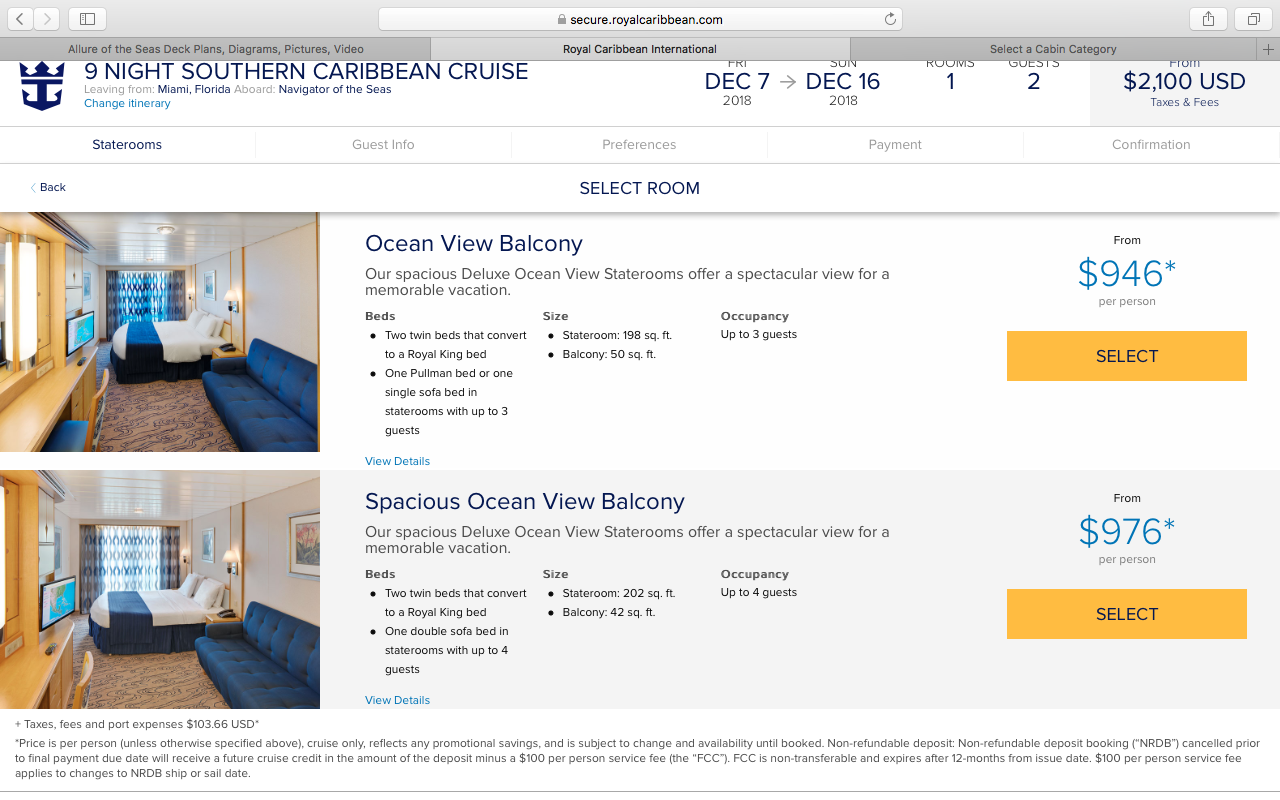Open the Safari share menu

point(1208,19)
